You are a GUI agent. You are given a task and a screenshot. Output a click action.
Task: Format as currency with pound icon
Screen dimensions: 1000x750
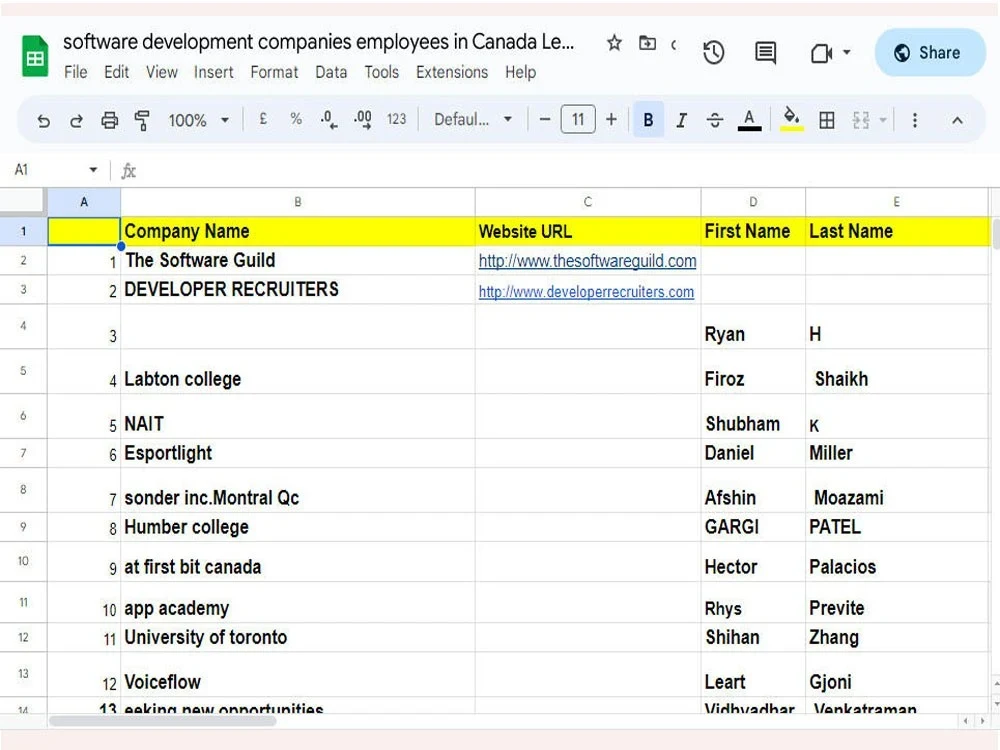pyautogui.click(x=263, y=119)
